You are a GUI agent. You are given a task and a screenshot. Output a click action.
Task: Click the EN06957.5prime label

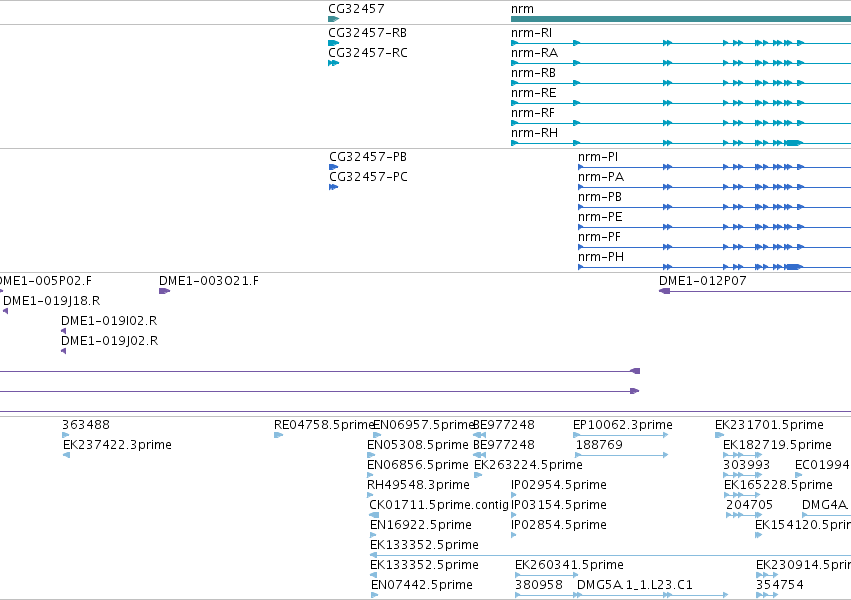[x=424, y=425]
